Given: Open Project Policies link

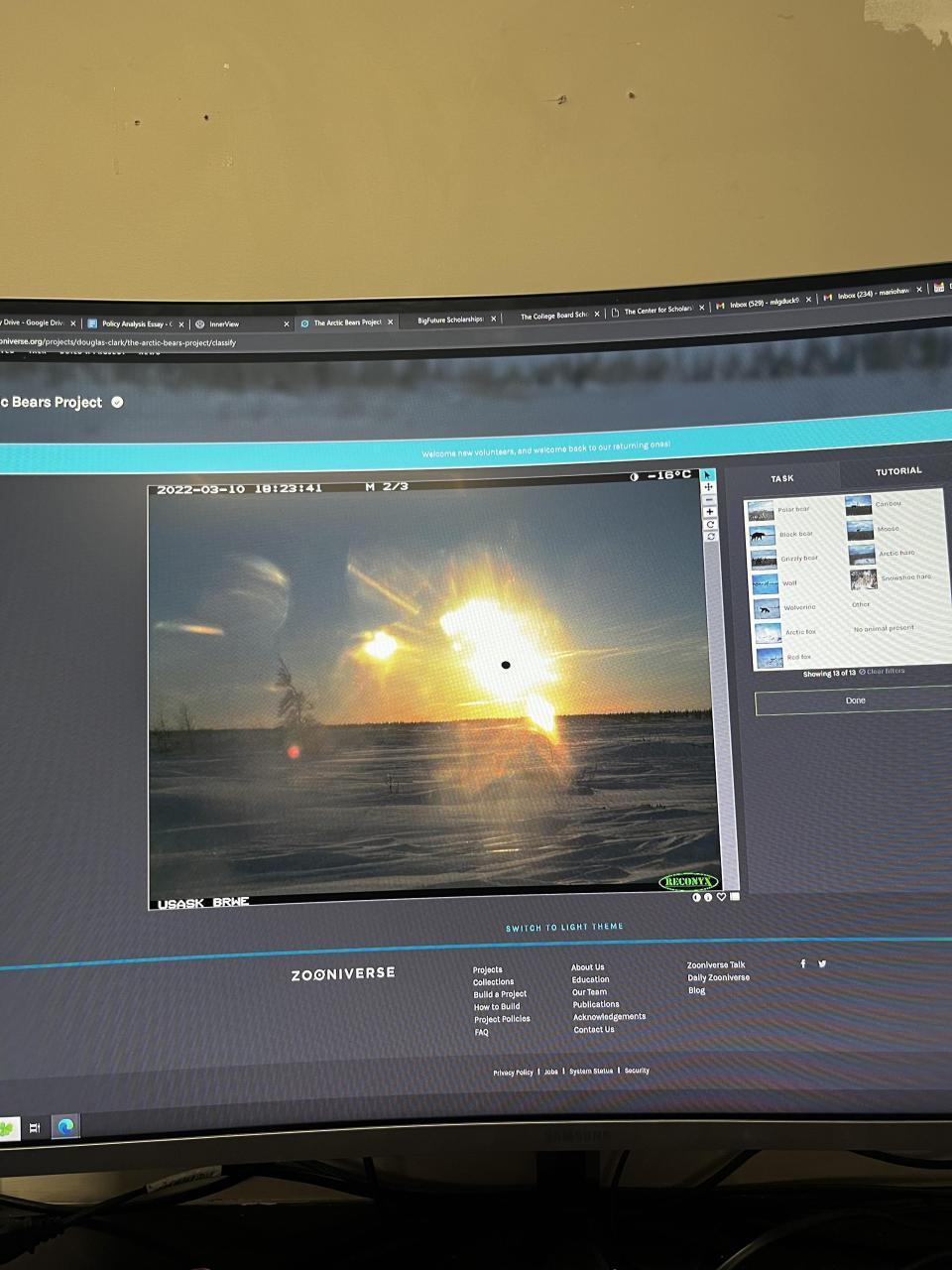Looking at the screenshot, I should (x=502, y=1019).
